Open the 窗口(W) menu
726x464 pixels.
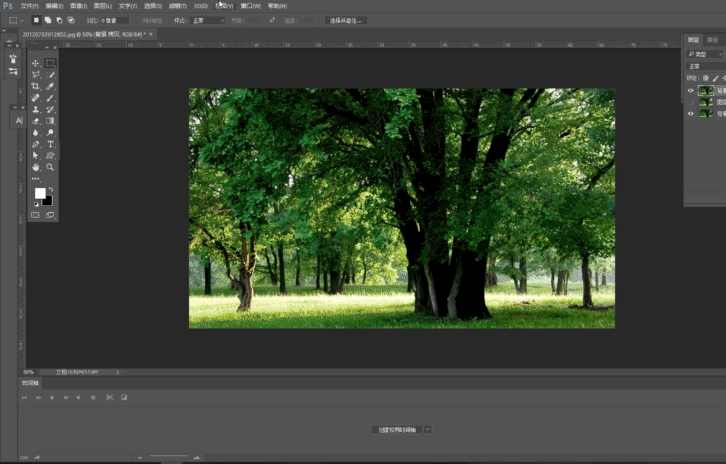[249, 5]
